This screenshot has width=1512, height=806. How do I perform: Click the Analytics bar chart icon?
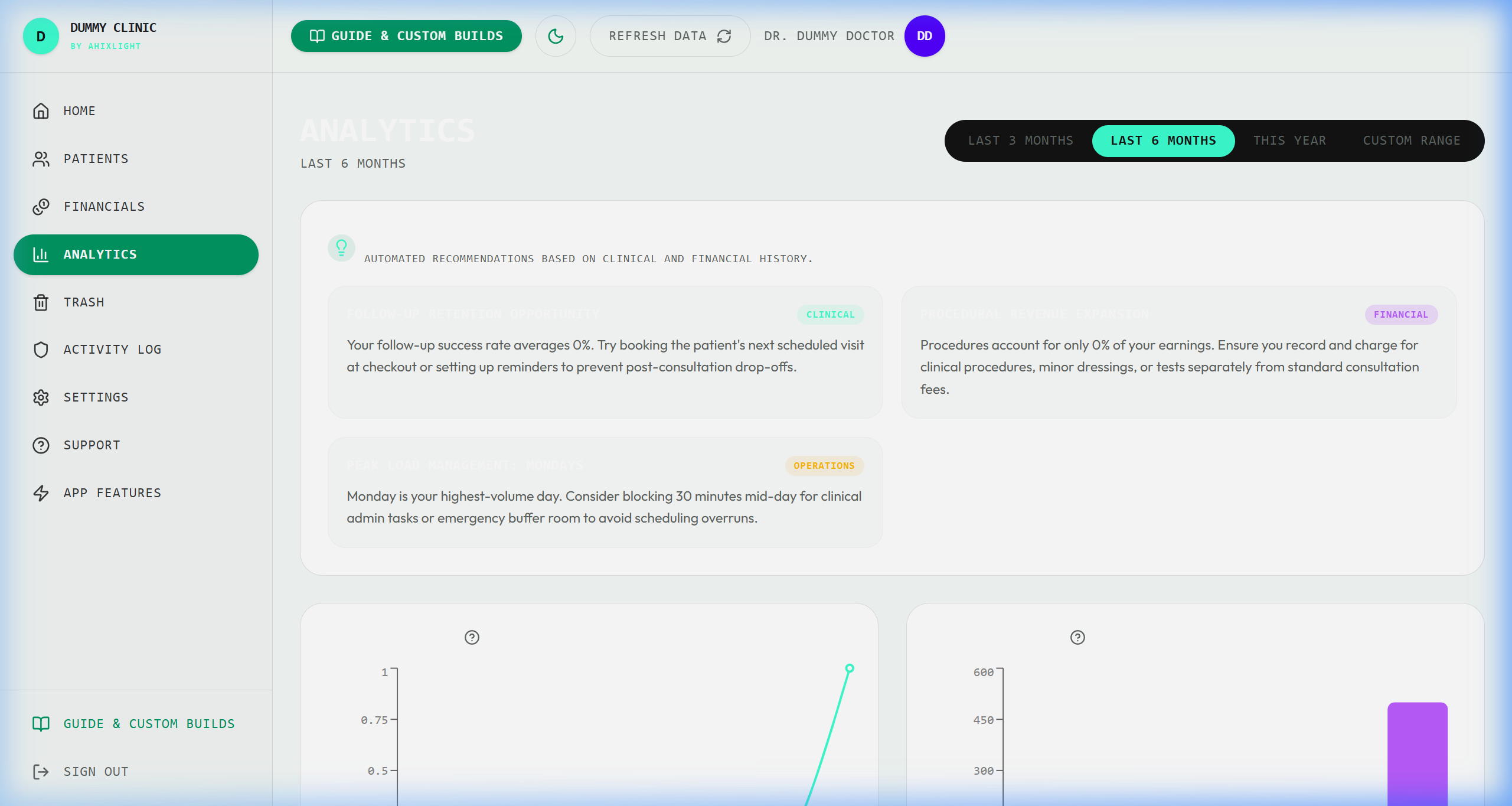pyautogui.click(x=41, y=254)
